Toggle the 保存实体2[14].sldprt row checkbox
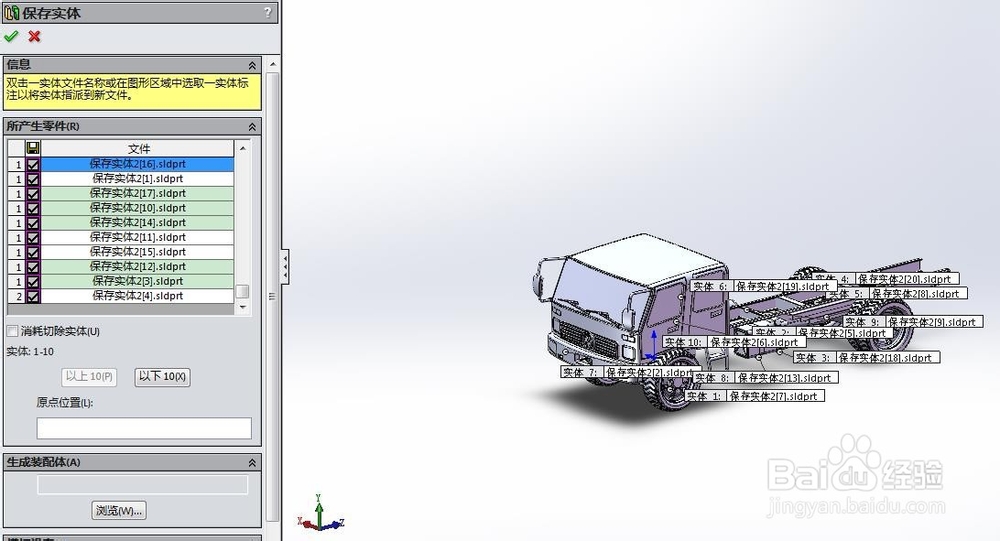Viewport: 1000px width, 541px height. click(33, 223)
